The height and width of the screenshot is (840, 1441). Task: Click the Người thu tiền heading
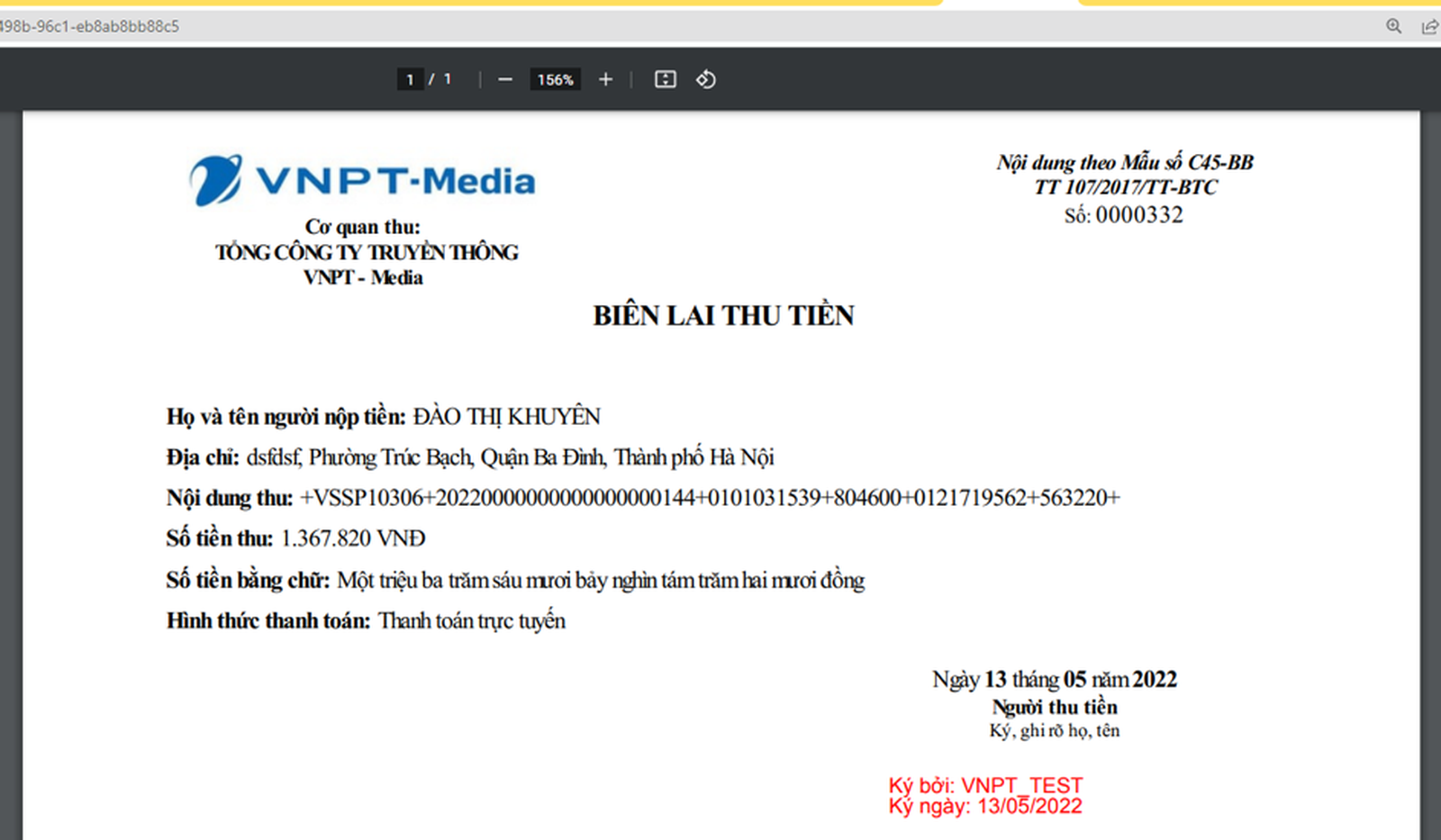(1054, 707)
